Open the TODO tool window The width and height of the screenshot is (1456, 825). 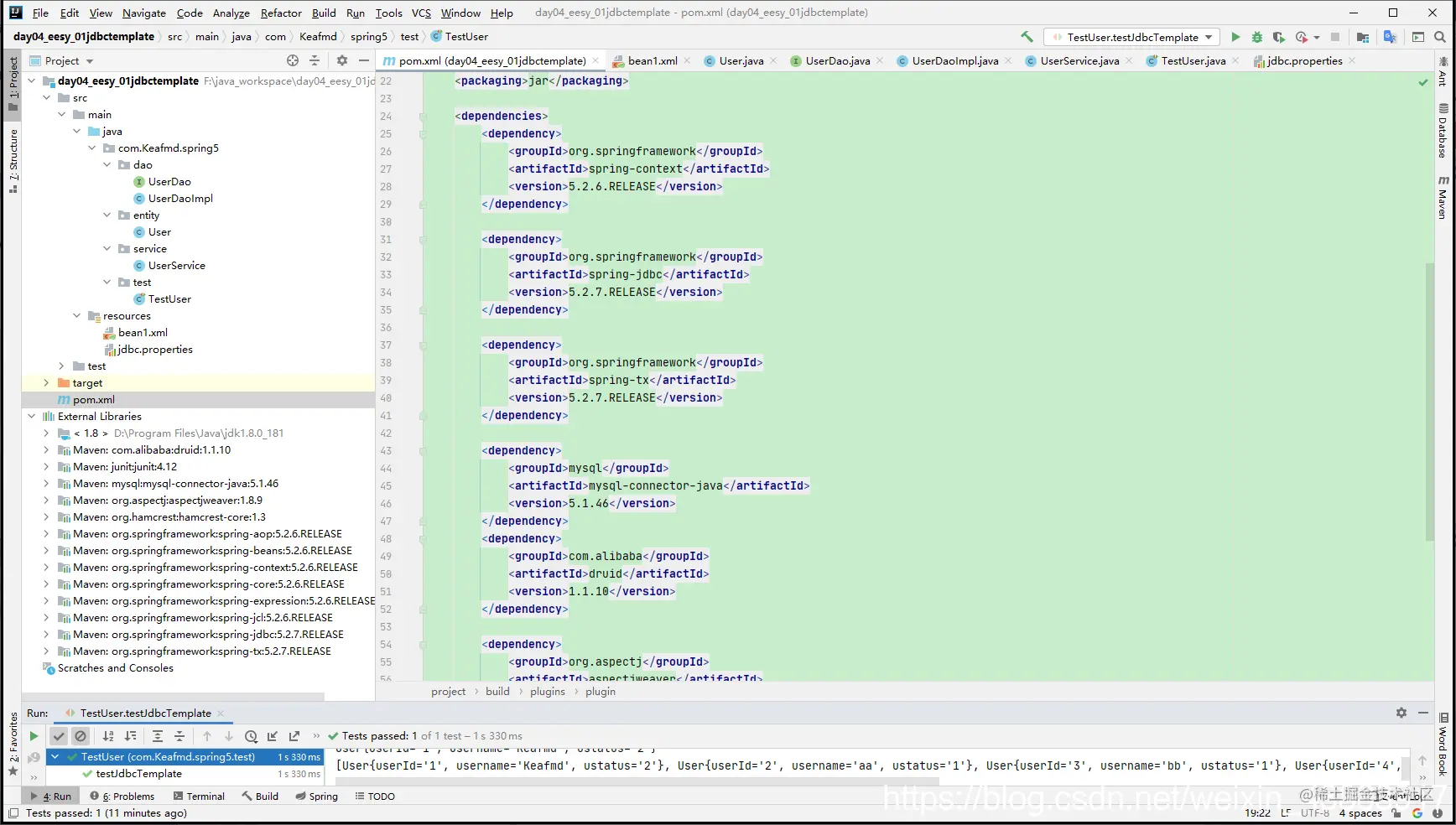[375, 796]
